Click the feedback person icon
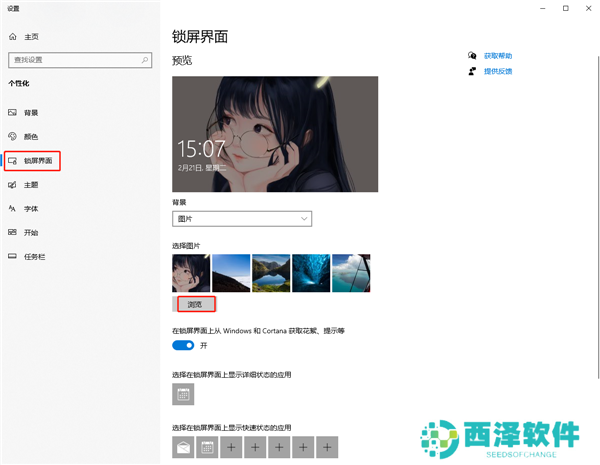Screen dimensions: 600x465 click(472, 71)
